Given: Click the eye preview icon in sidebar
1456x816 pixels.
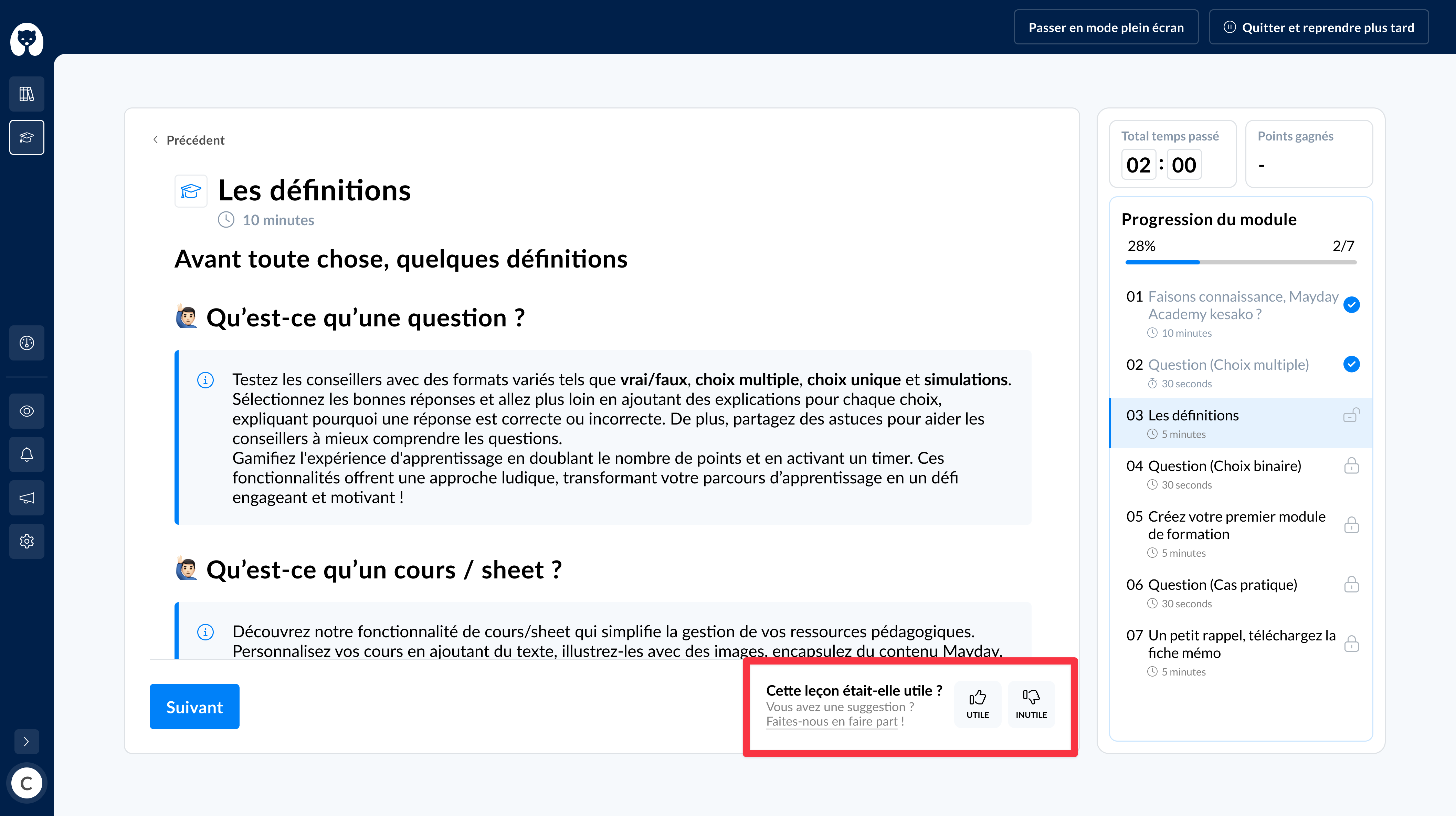Looking at the screenshot, I should tap(26, 411).
